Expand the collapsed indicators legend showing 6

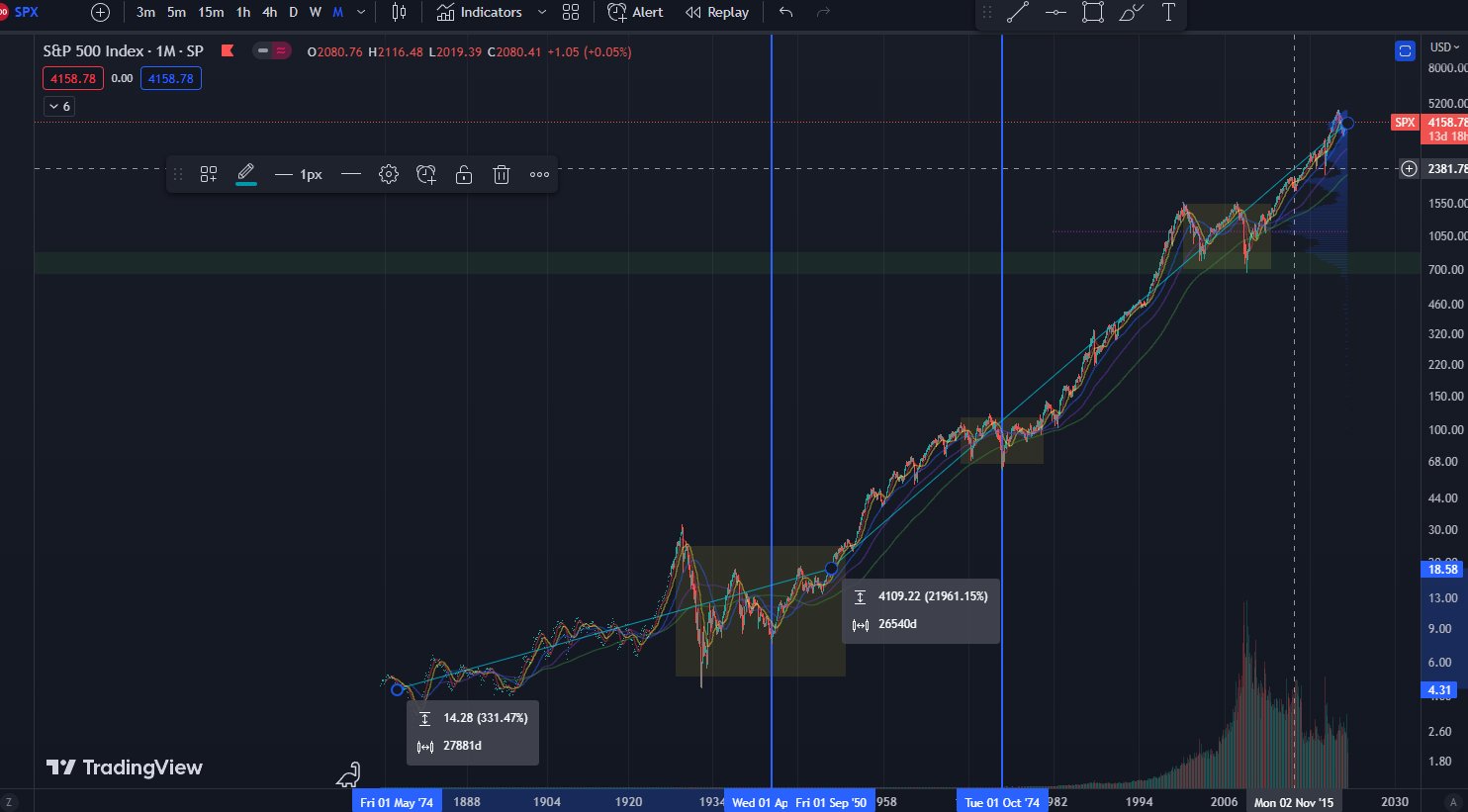(59, 106)
